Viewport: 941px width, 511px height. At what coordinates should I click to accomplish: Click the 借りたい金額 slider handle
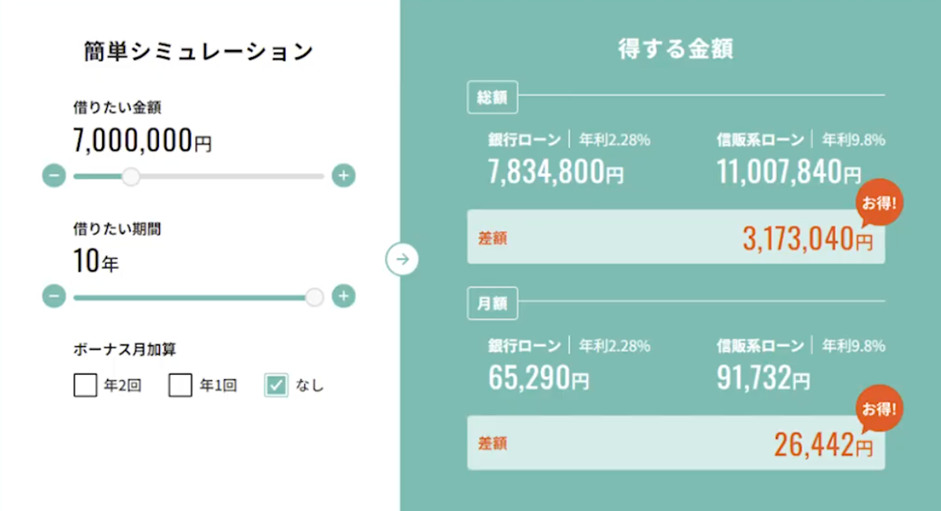point(130,177)
